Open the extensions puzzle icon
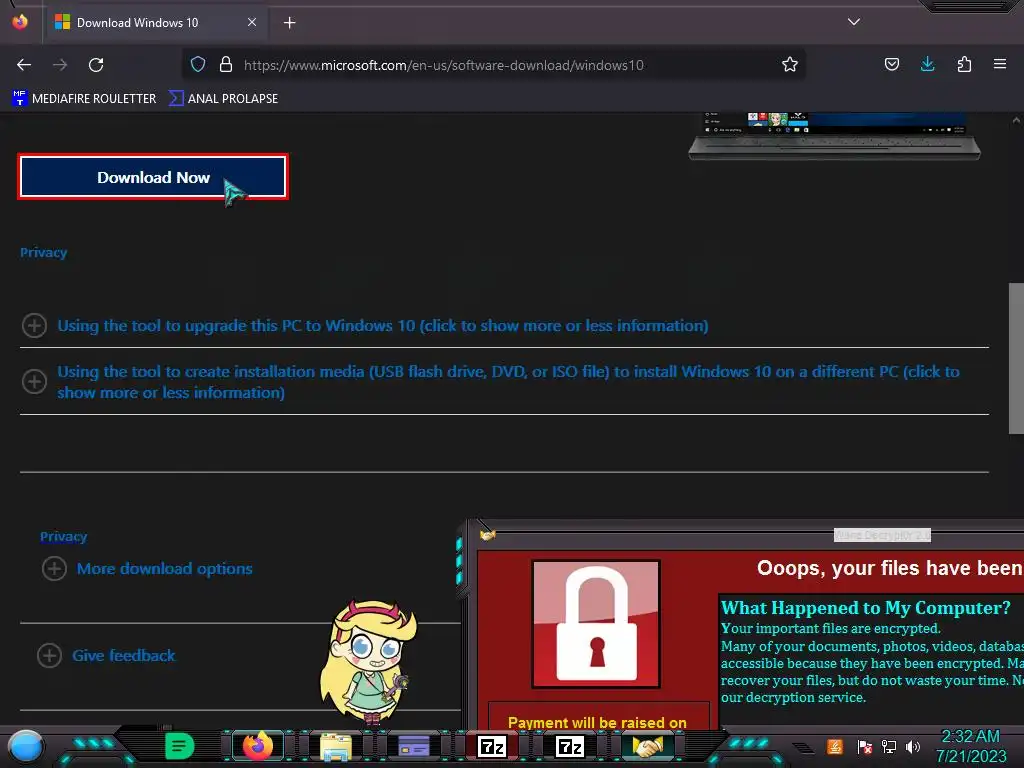 coord(964,65)
